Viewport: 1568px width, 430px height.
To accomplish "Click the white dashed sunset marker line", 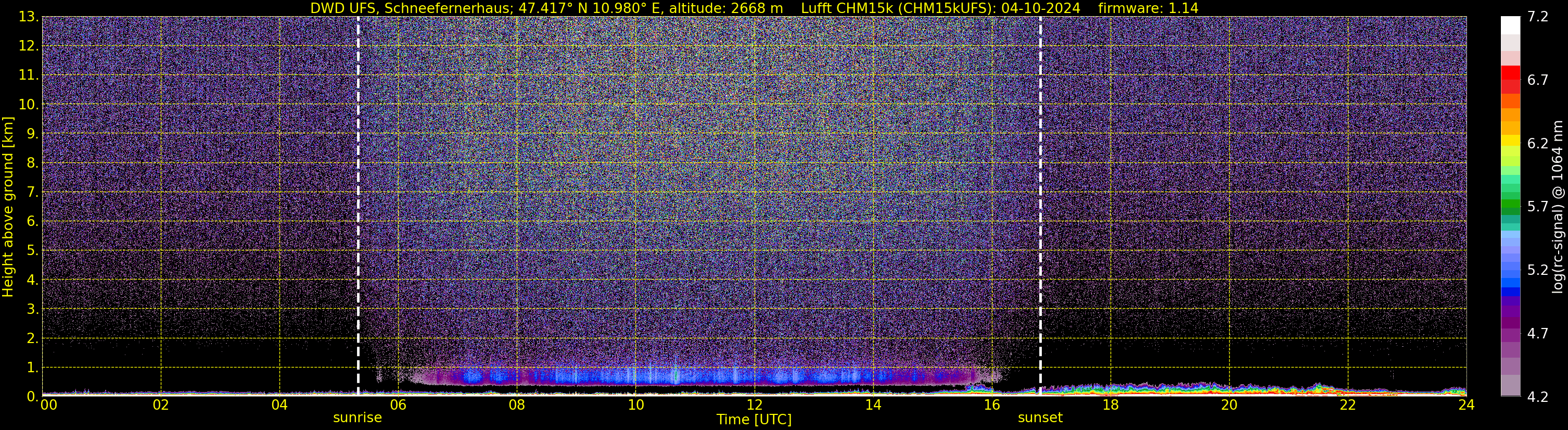I will 1040,207.
